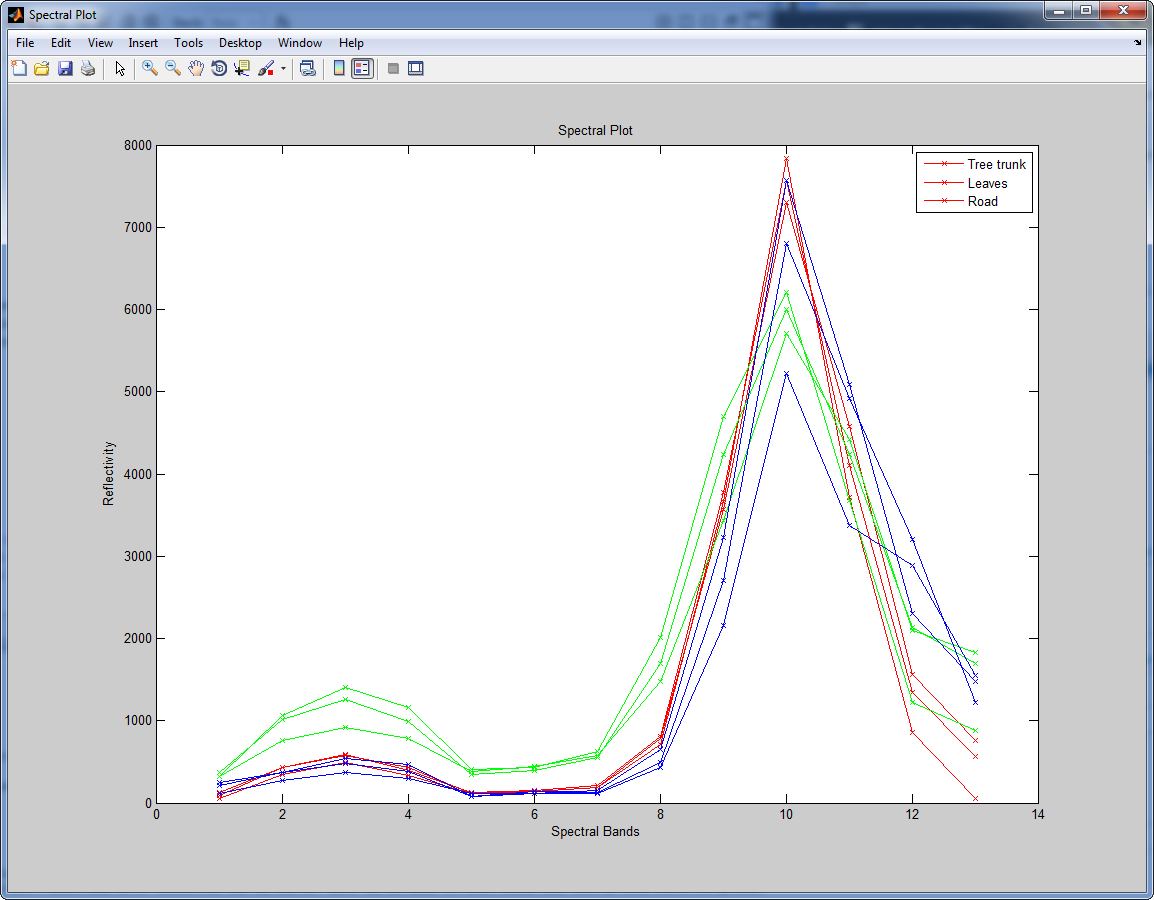The width and height of the screenshot is (1154, 900).
Task: Enable the Data Cursor tool
Action: [x=242, y=69]
